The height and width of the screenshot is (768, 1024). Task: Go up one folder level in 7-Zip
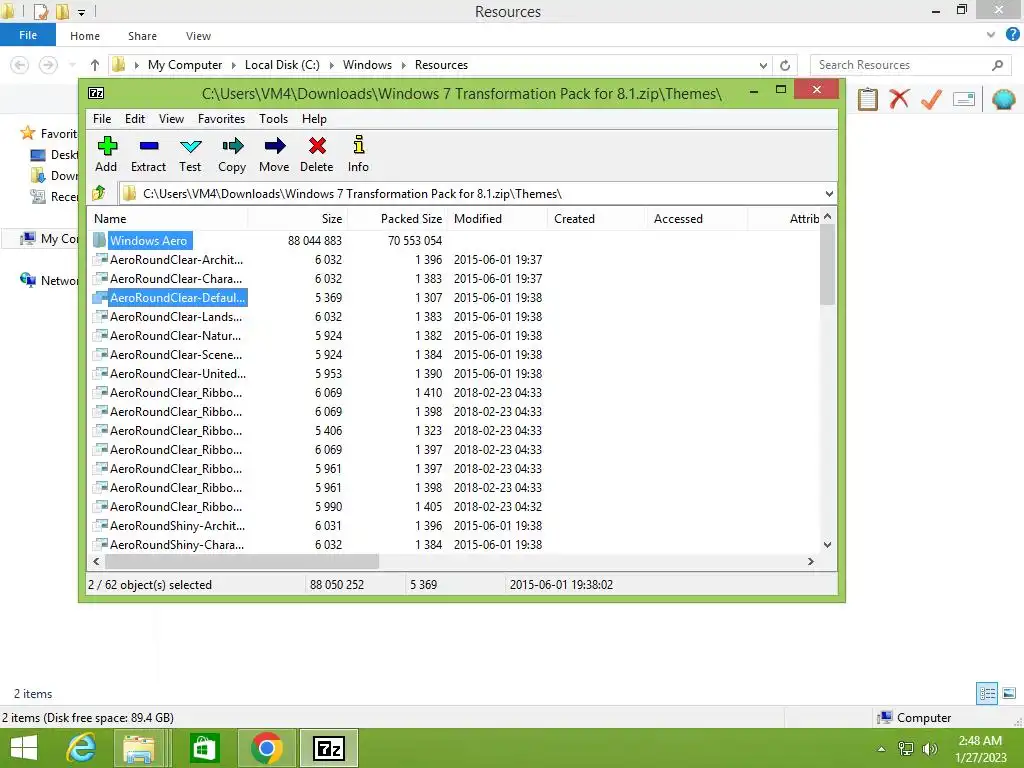(99, 193)
